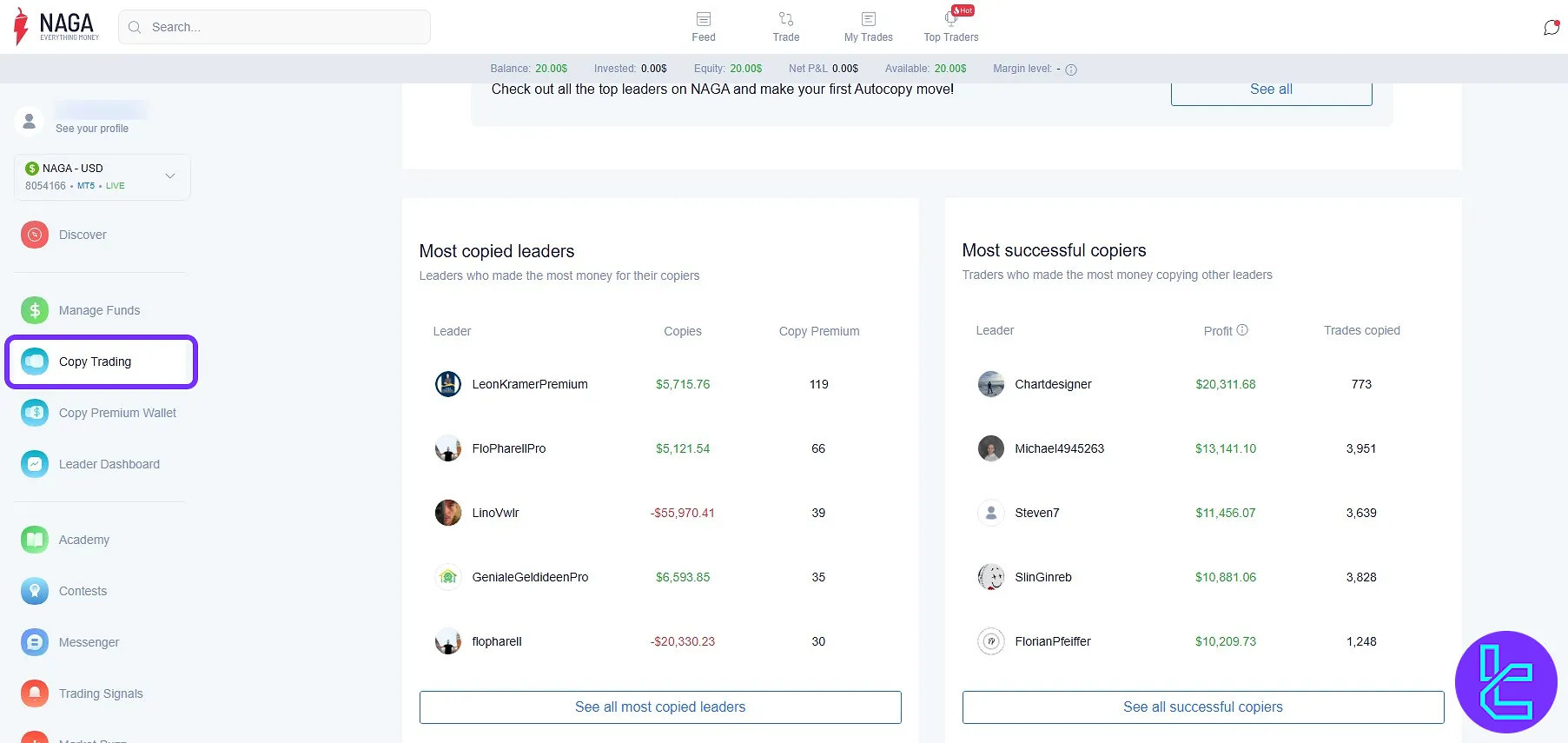The image size is (1568, 743).
Task: Click the SlinGinreb avatar icon
Action: click(x=991, y=577)
